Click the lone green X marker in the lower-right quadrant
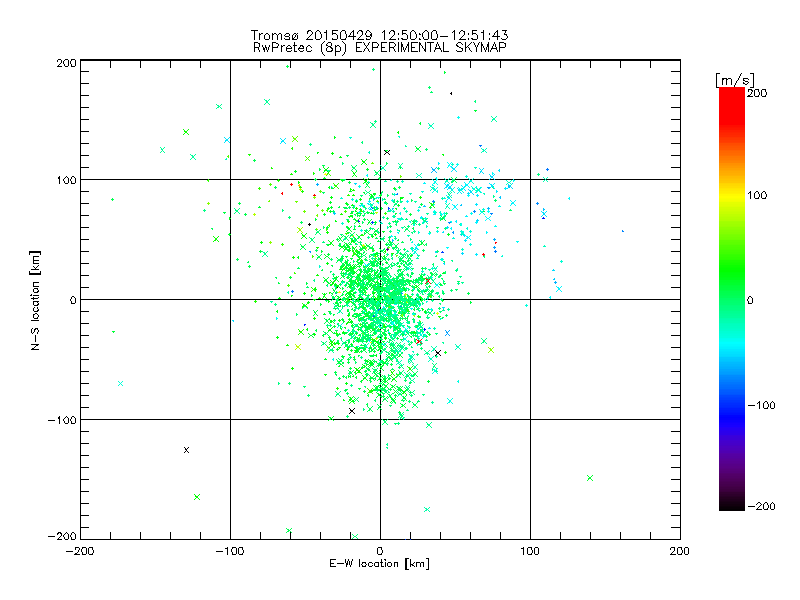This screenshot has width=800, height=600. pyautogui.click(x=590, y=478)
